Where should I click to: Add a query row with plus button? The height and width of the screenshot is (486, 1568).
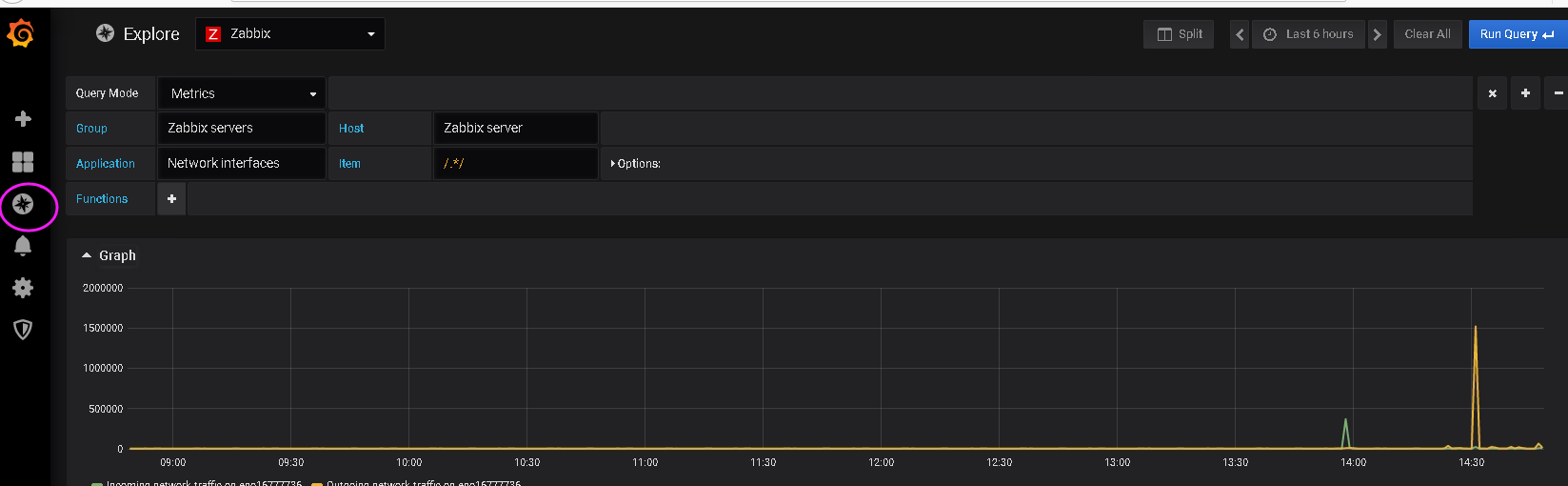click(x=1525, y=93)
